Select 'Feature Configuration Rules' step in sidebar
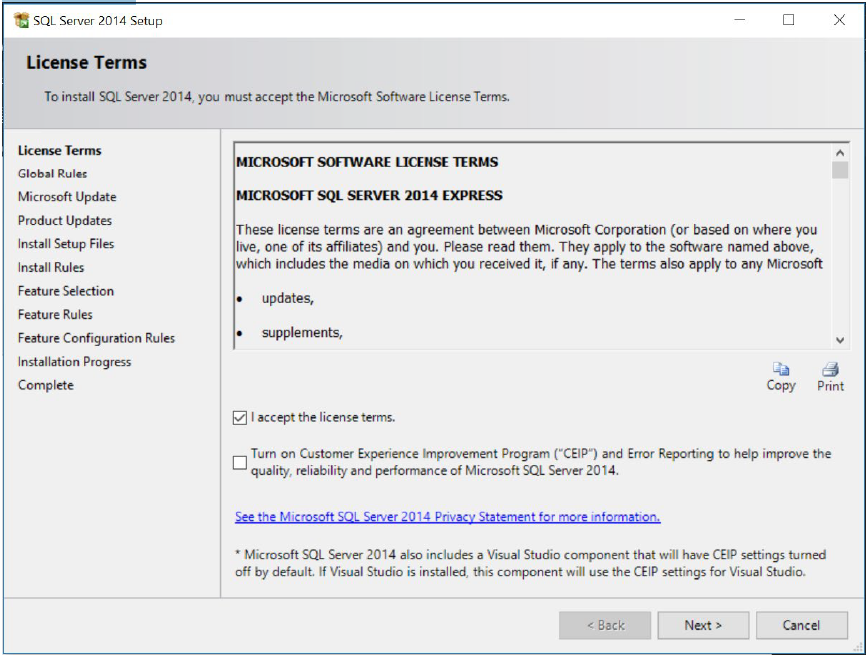868x656 pixels. pos(96,338)
